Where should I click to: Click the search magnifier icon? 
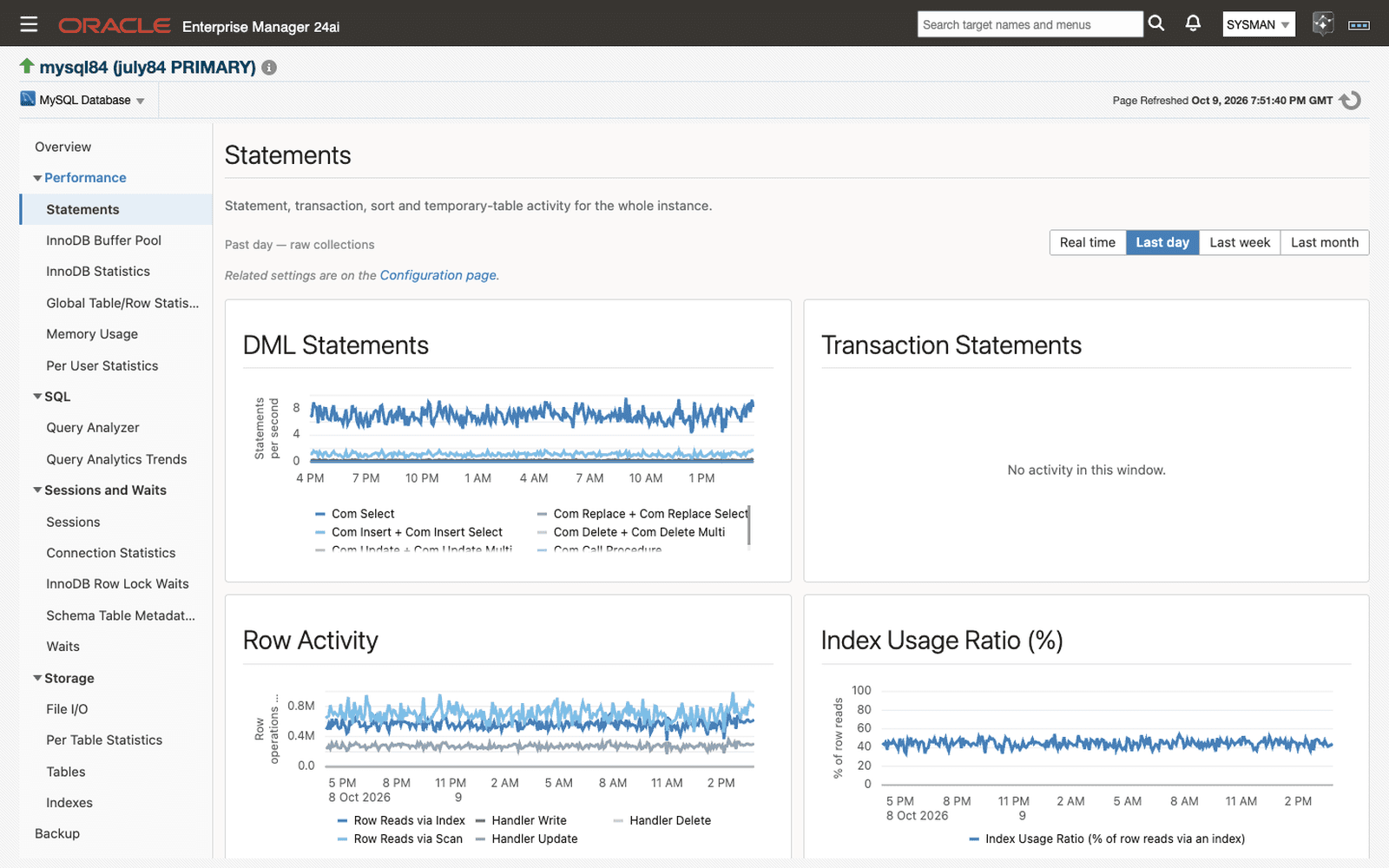[x=1156, y=23]
